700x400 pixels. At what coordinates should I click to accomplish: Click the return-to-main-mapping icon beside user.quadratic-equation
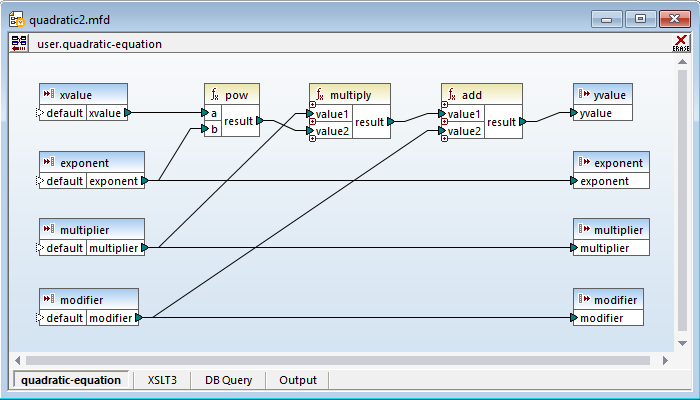point(19,43)
